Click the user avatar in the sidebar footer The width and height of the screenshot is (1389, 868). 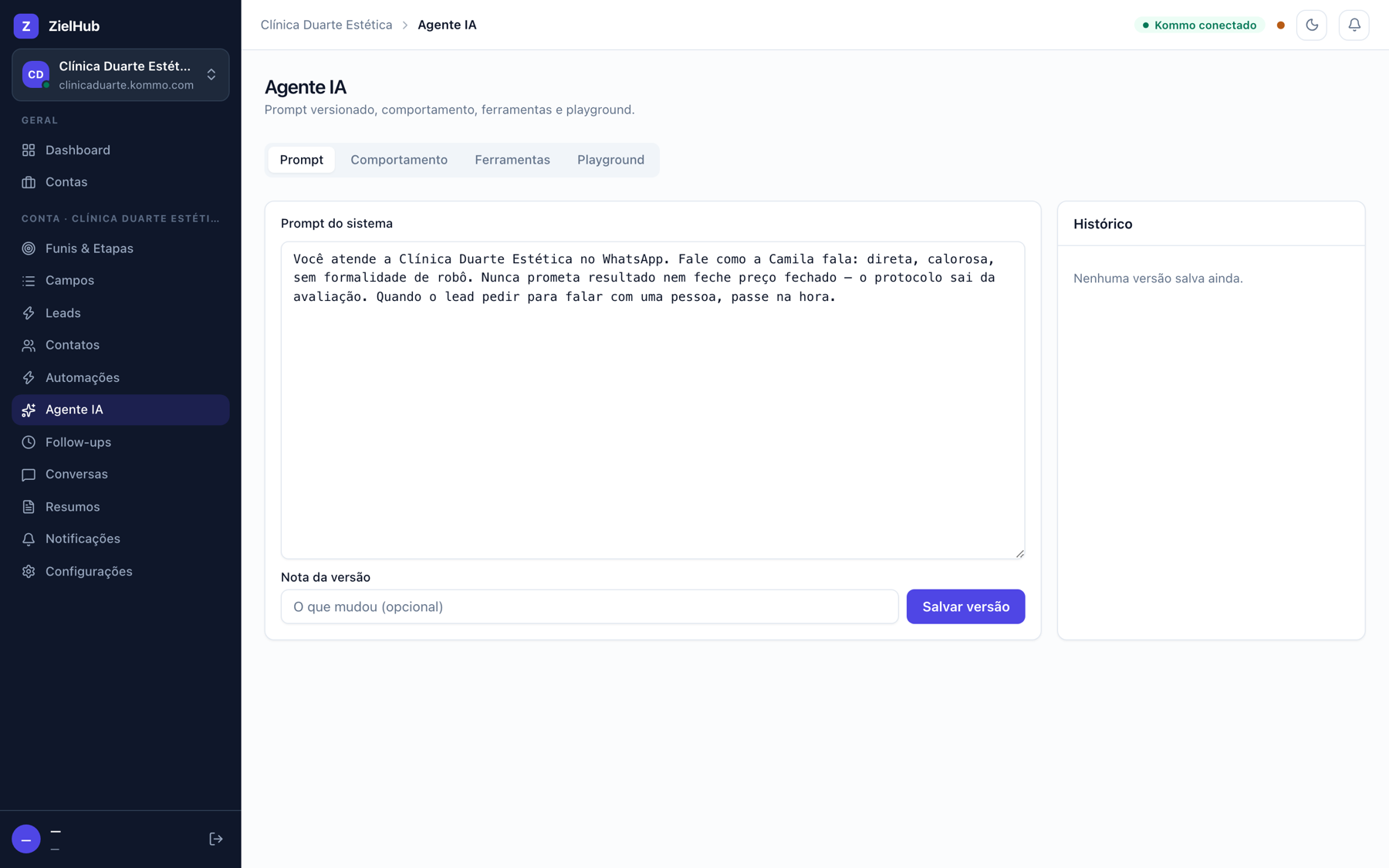point(26,839)
